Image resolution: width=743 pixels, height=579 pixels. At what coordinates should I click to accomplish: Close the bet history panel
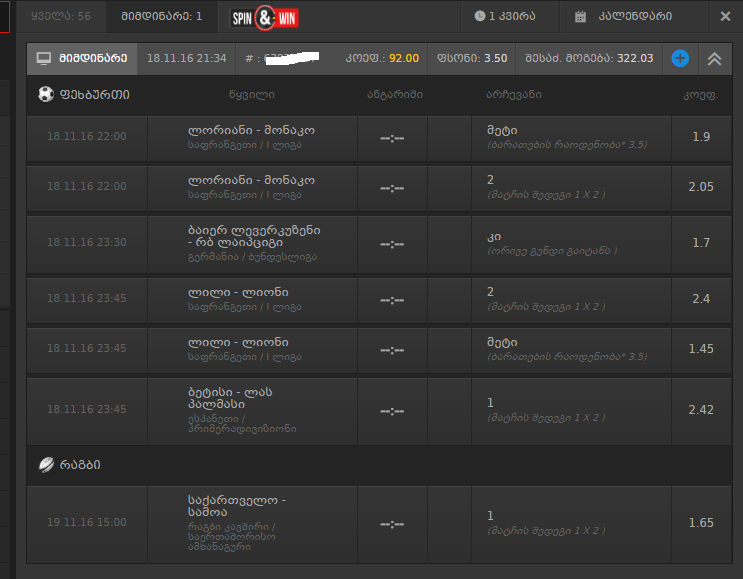point(725,17)
